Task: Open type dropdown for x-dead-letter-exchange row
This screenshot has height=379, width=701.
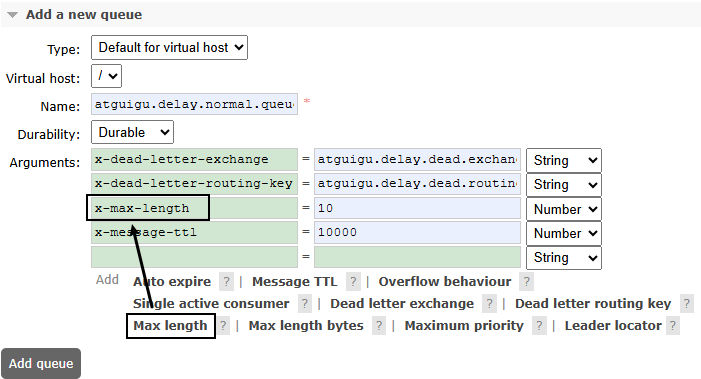Action: click(564, 160)
